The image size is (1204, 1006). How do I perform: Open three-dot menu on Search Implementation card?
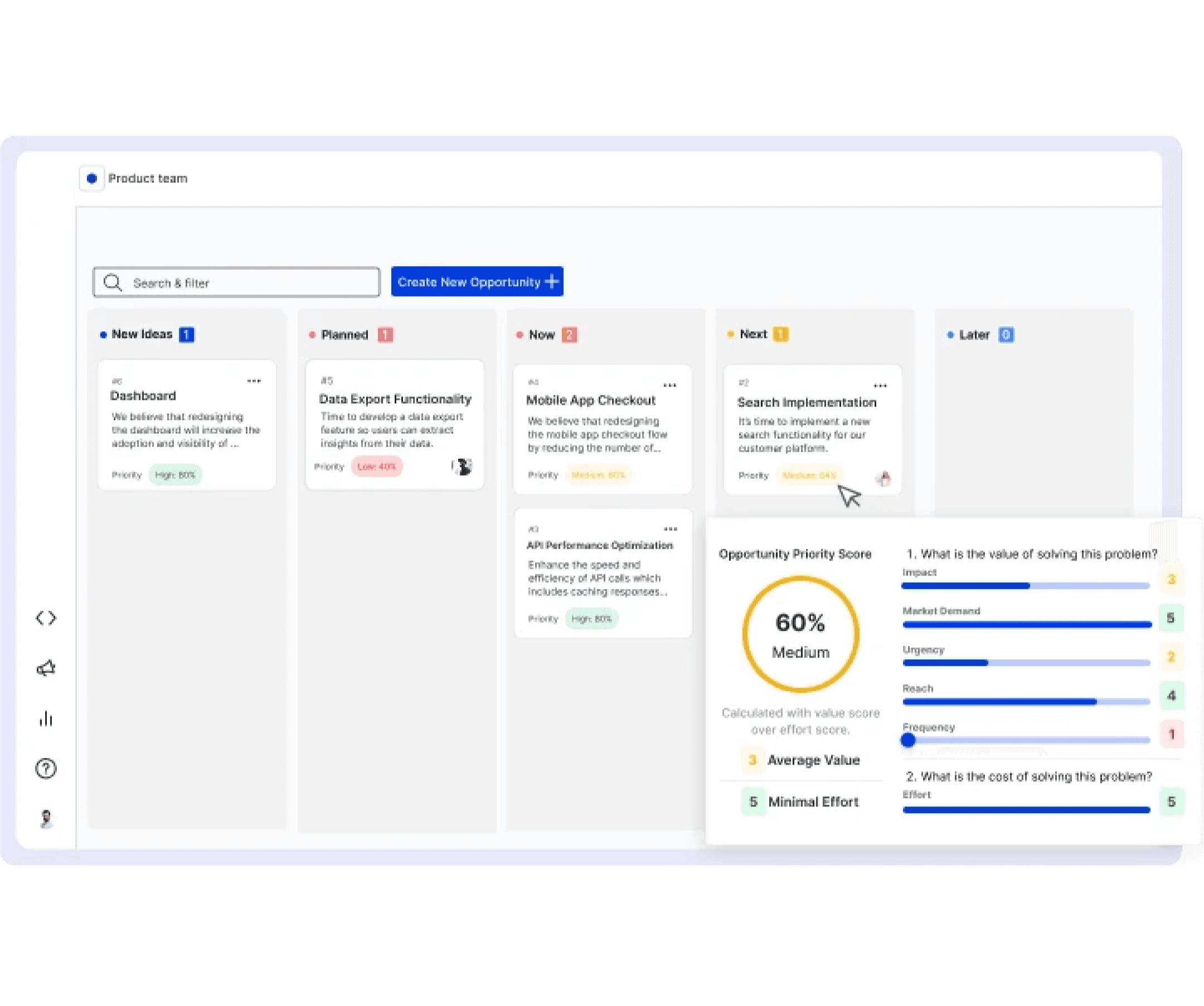880,385
